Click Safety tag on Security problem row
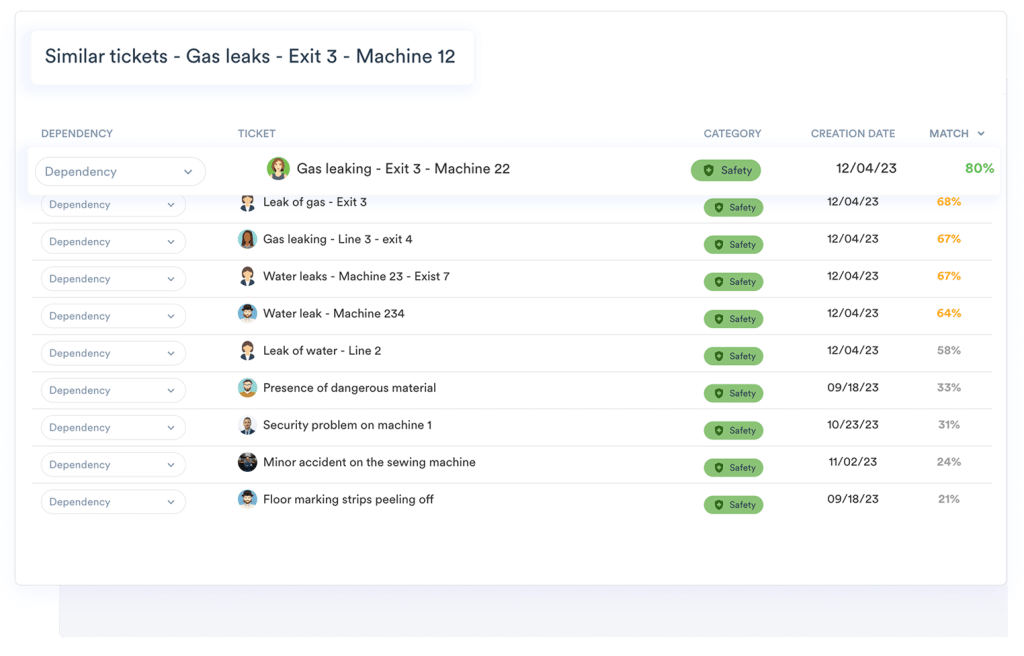Image resolution: width=1024 pixels, height=656 pixels. [733, 431]
